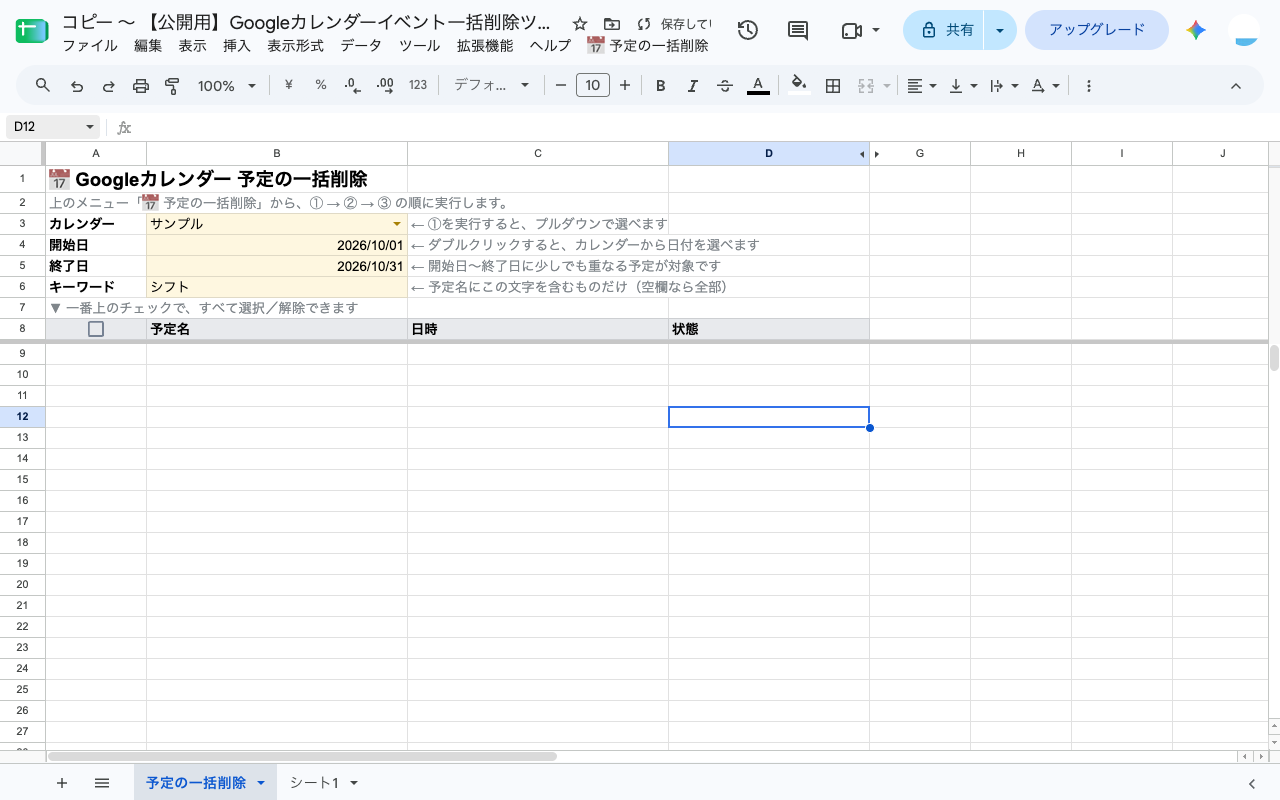
Task: Open text wrapping dropdown
Action: (x=1004, y=86)
